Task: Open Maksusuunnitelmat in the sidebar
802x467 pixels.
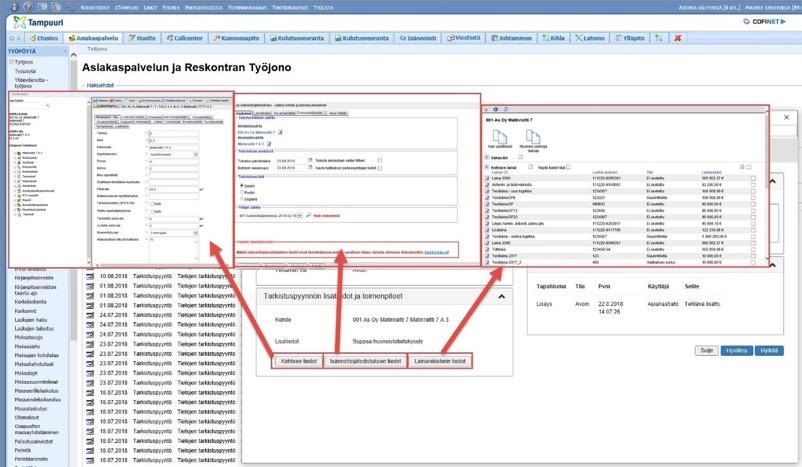Action: [36, 382]
